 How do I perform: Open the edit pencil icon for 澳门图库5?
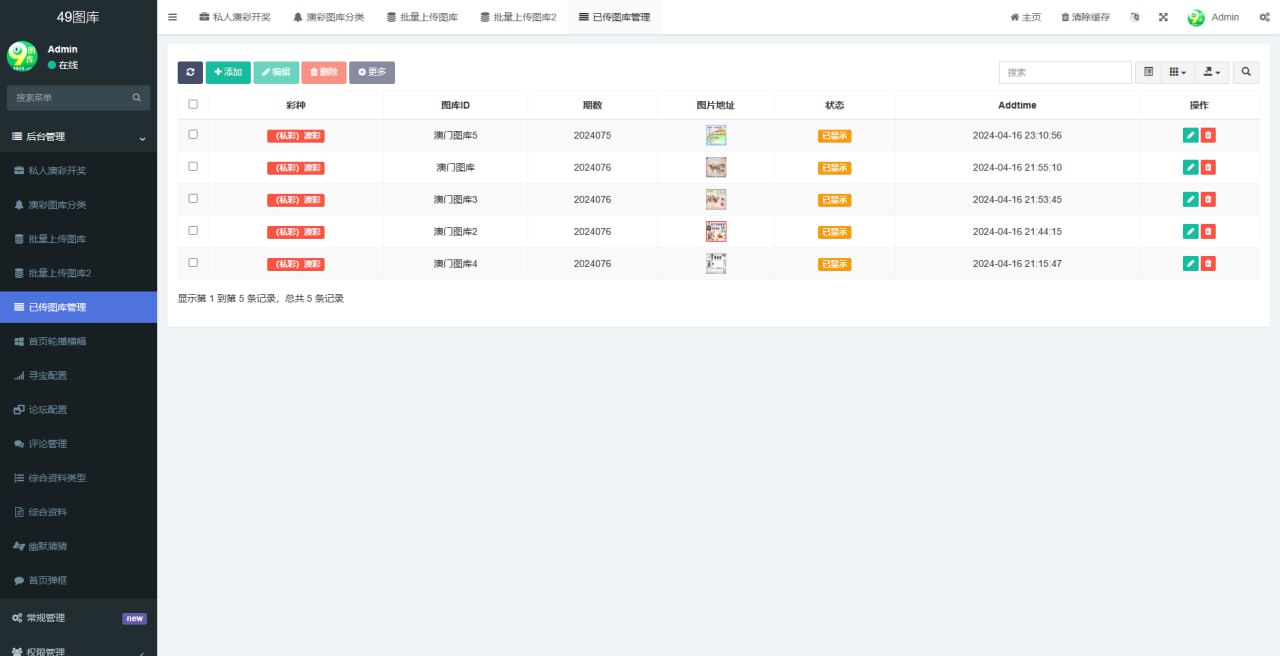[1190, 135]
